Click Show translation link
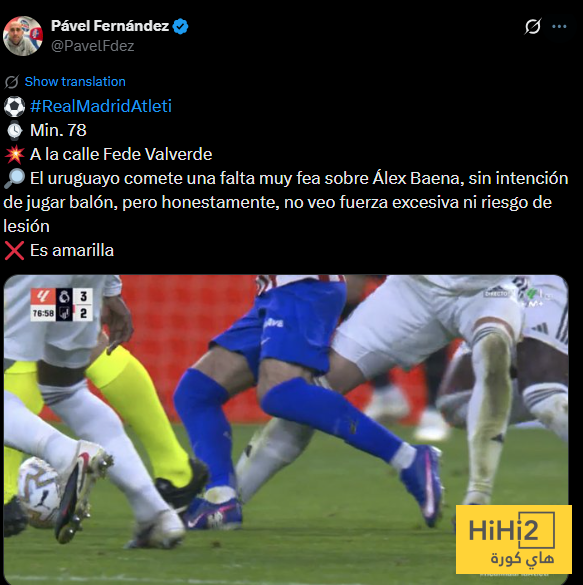This screenshot has width=583, height=585. tap(75, 81)
